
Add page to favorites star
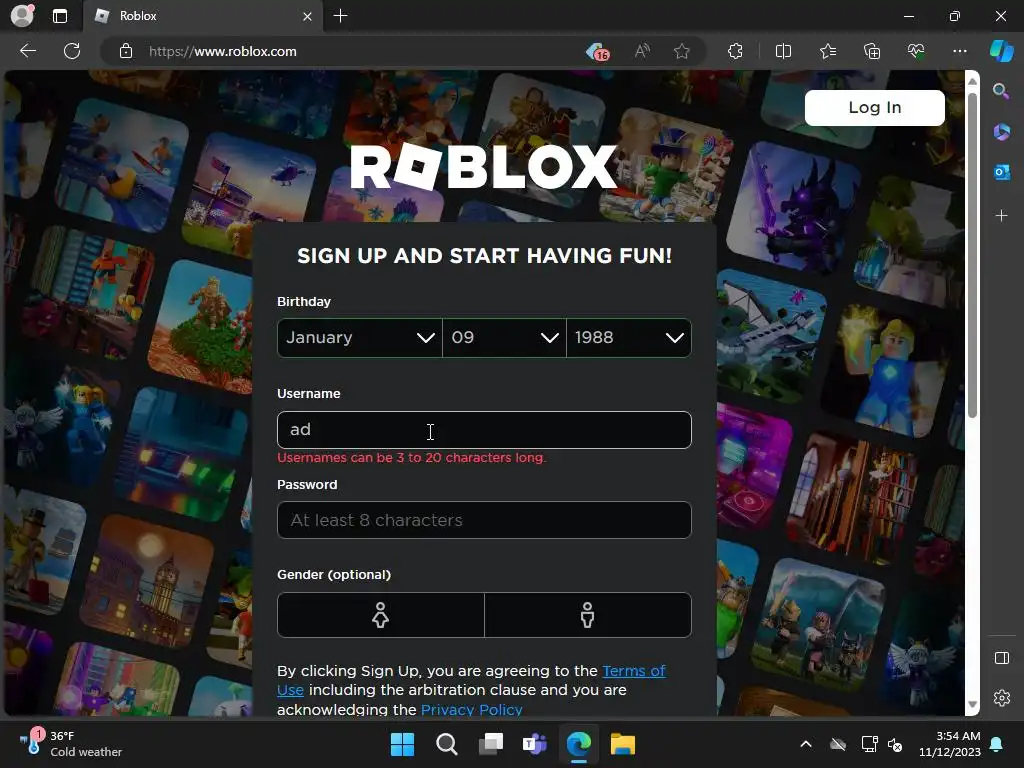tap(682, 51)
